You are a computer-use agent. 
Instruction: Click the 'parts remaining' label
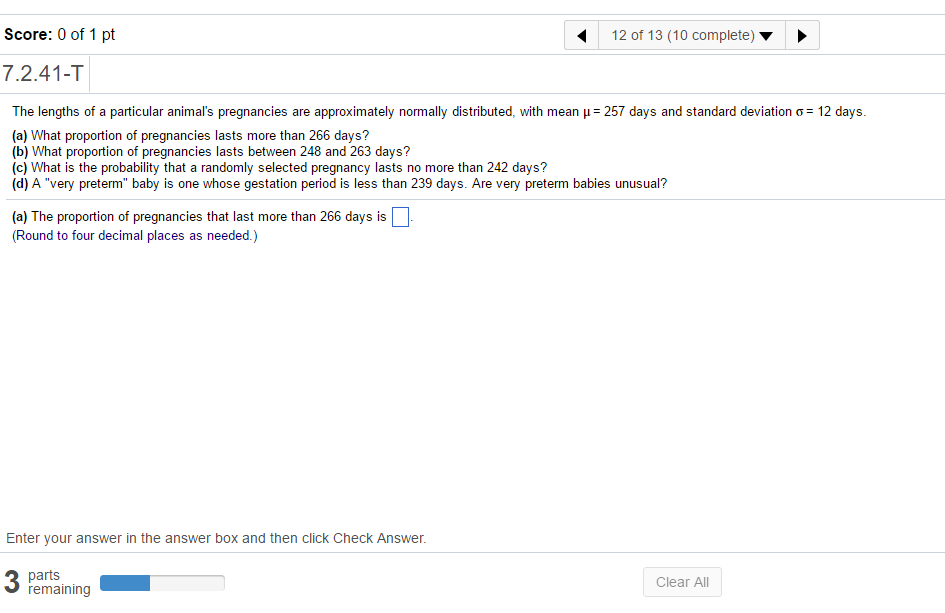point(59,582)
